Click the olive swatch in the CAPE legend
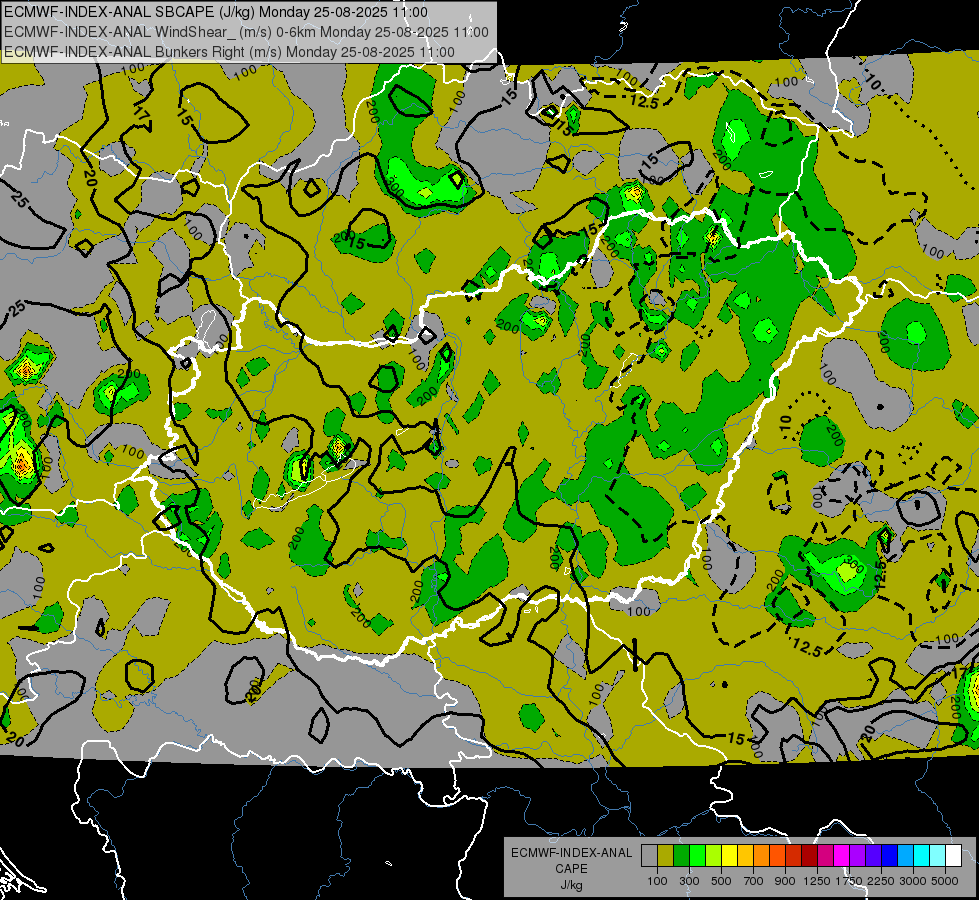The width and height of the screenshot is (979, 900). 666,855
